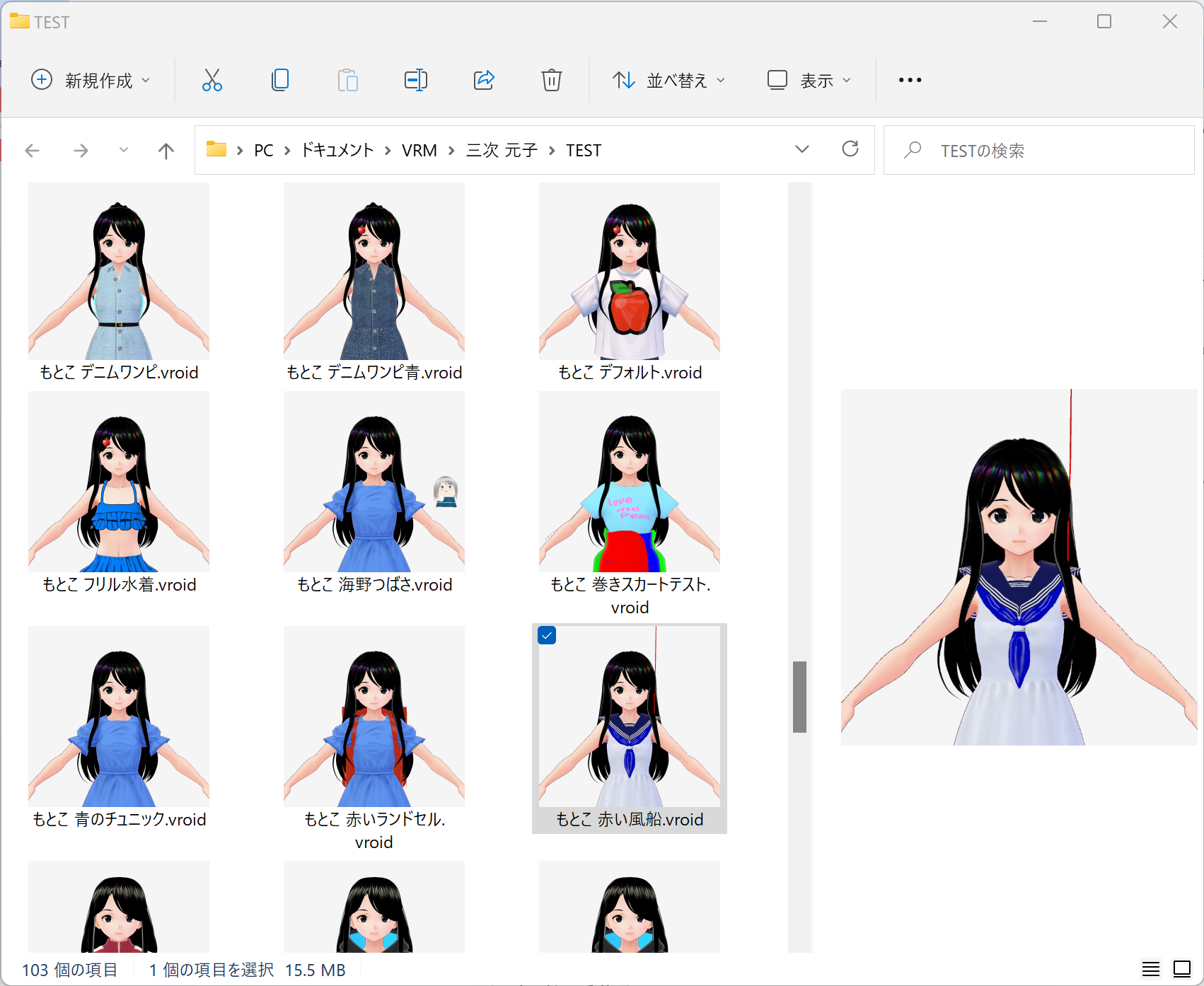1204x986 pixels.
Task: Open the See more (...) menu
Action: click(x=909, y=80)
